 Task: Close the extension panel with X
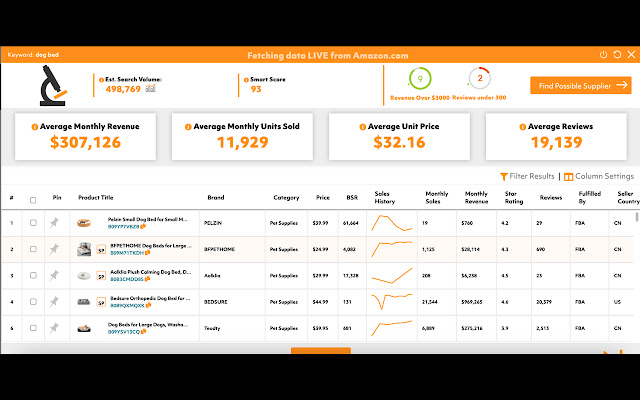tap(631, 55)
